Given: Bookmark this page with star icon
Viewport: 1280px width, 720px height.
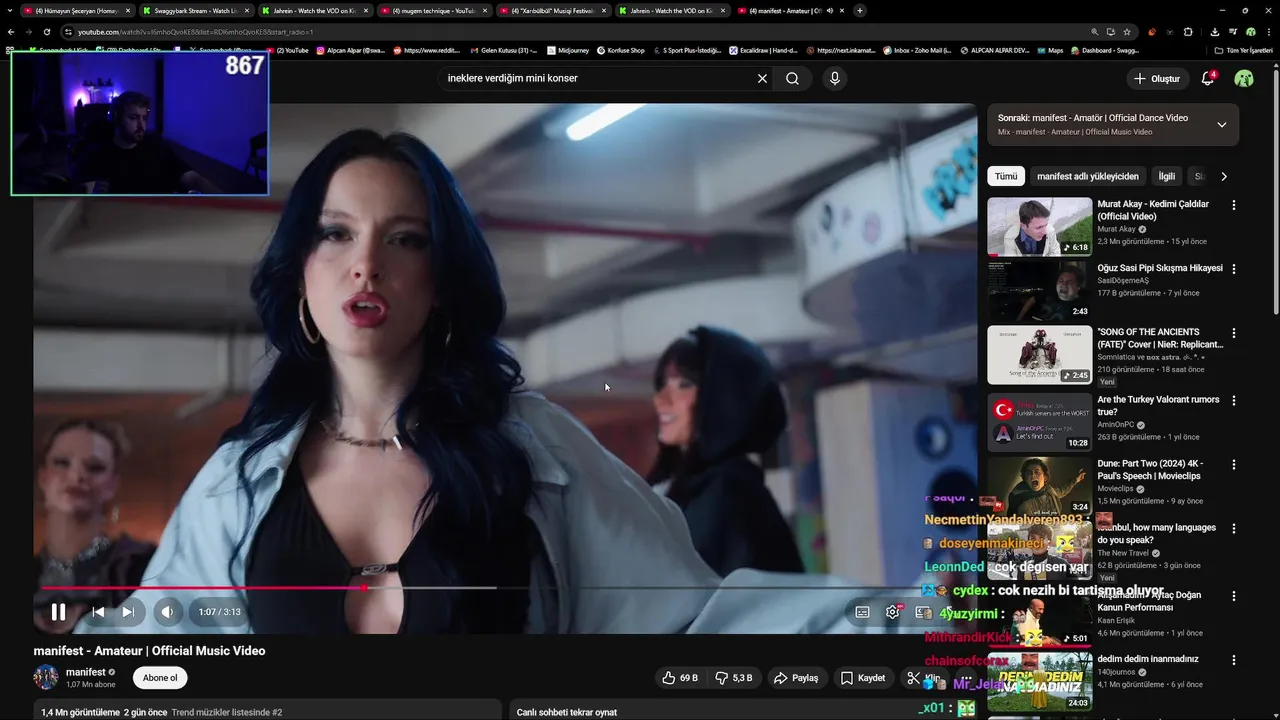Looking at the screenshot, I should point(1127,32).
